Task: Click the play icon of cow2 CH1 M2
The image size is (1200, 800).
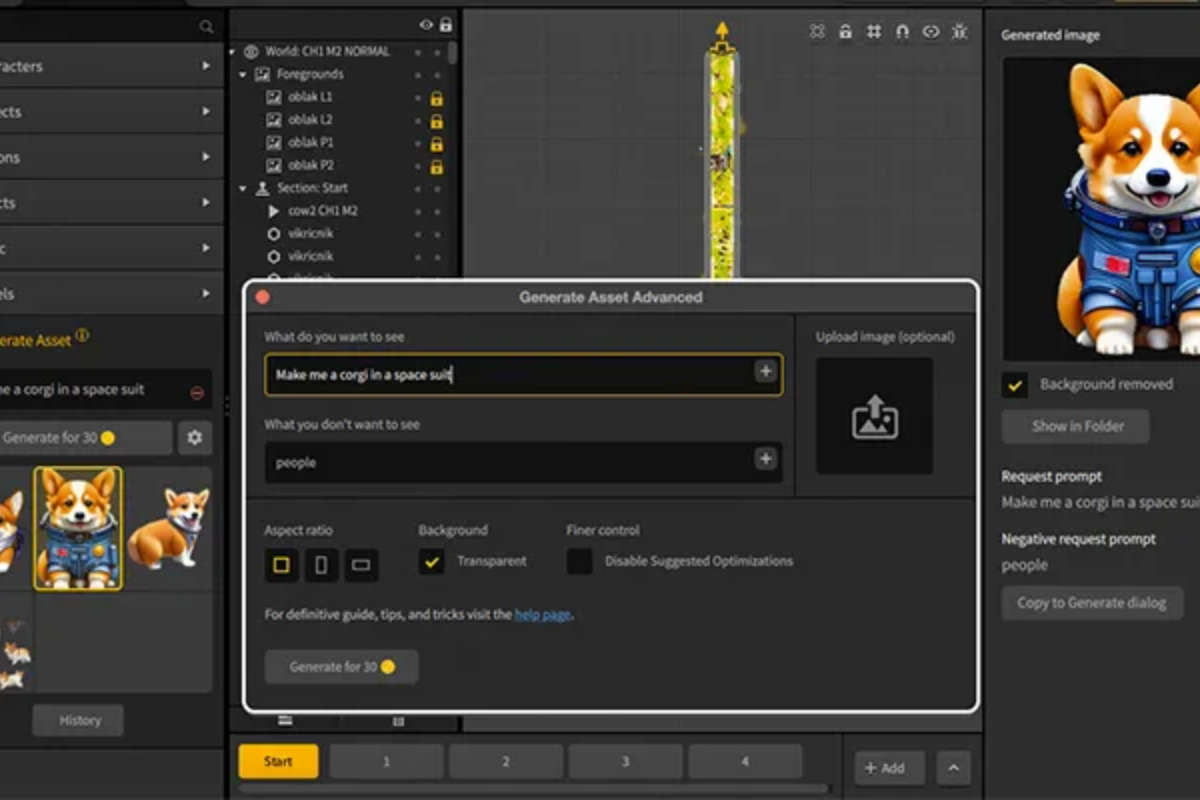Action: (x=274, y=211)
